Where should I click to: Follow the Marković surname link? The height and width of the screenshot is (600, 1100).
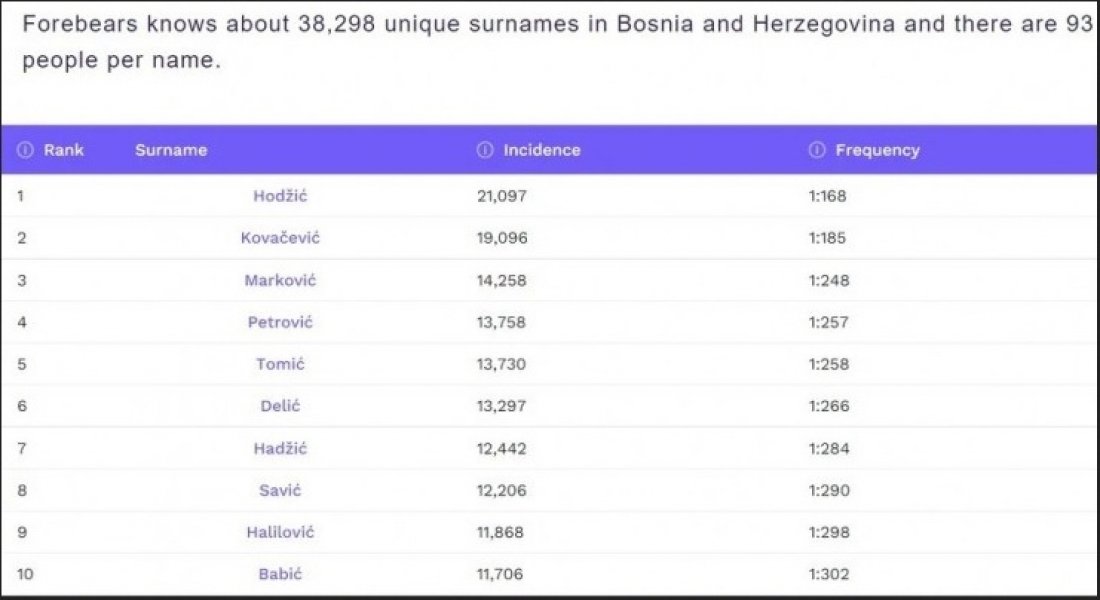[280, 280]
